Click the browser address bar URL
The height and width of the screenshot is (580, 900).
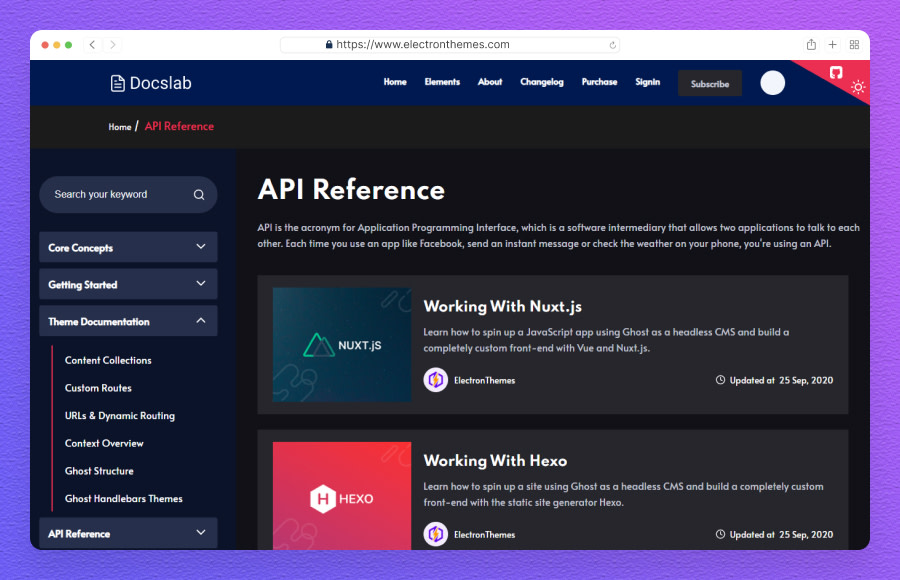[422, 44]
